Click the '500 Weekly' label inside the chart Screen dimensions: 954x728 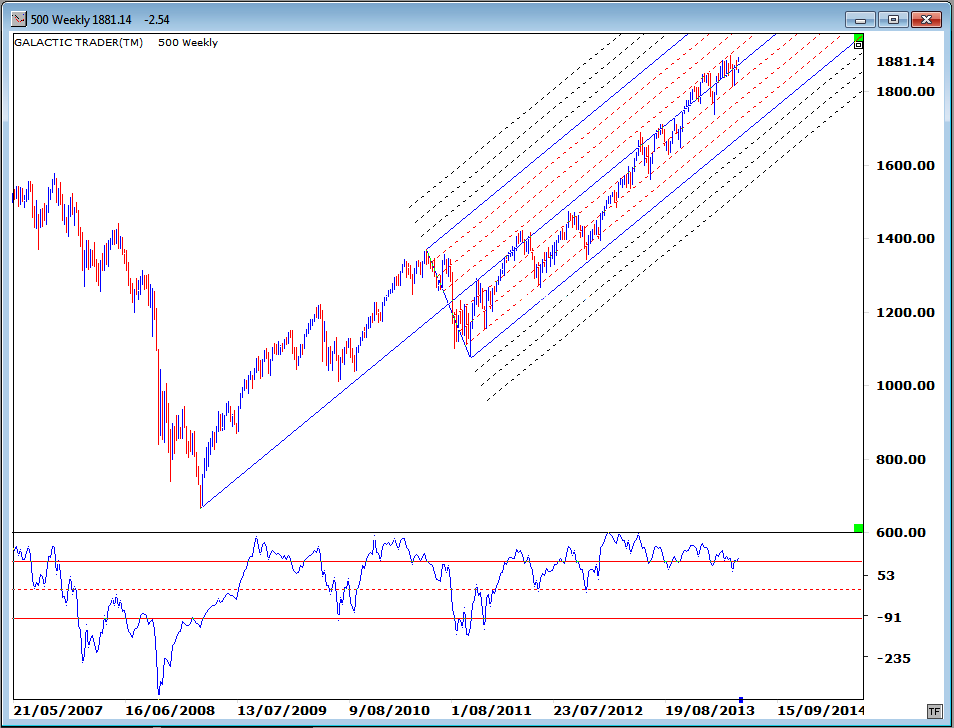coord(187,43)
